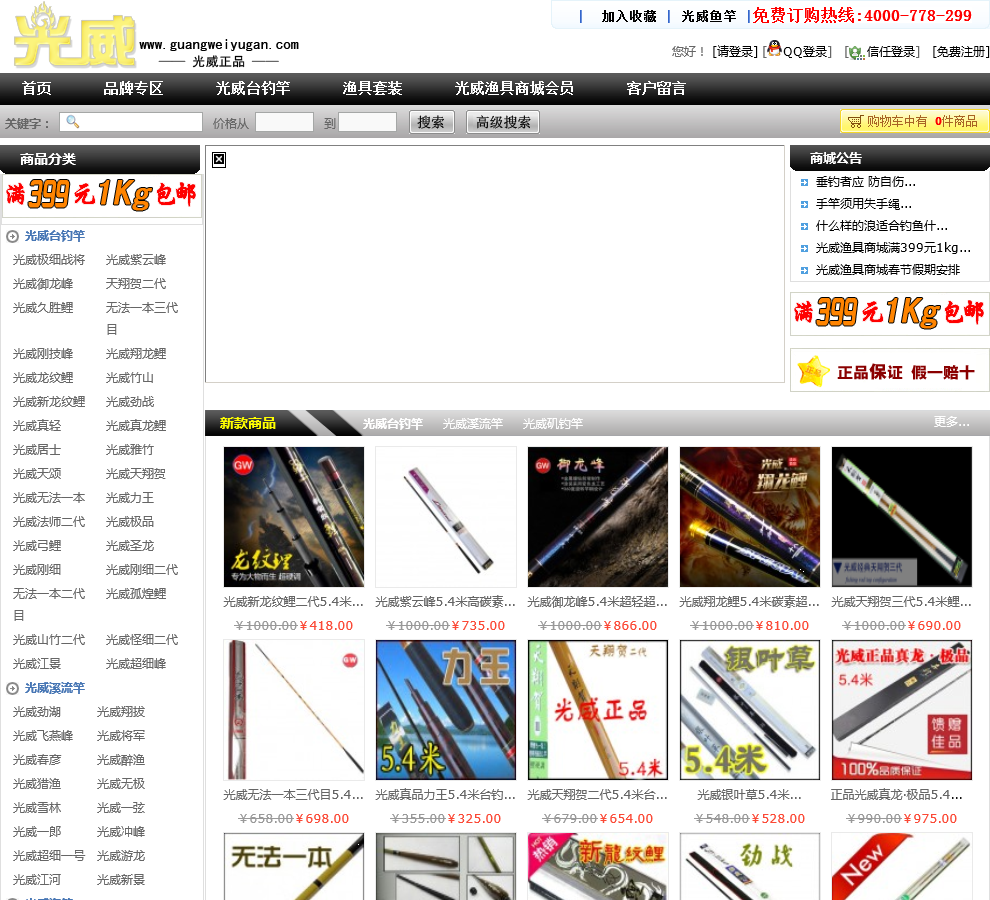990x900 pixels.
Task: Click the 请登录 login link
Action: pos(735,52)
